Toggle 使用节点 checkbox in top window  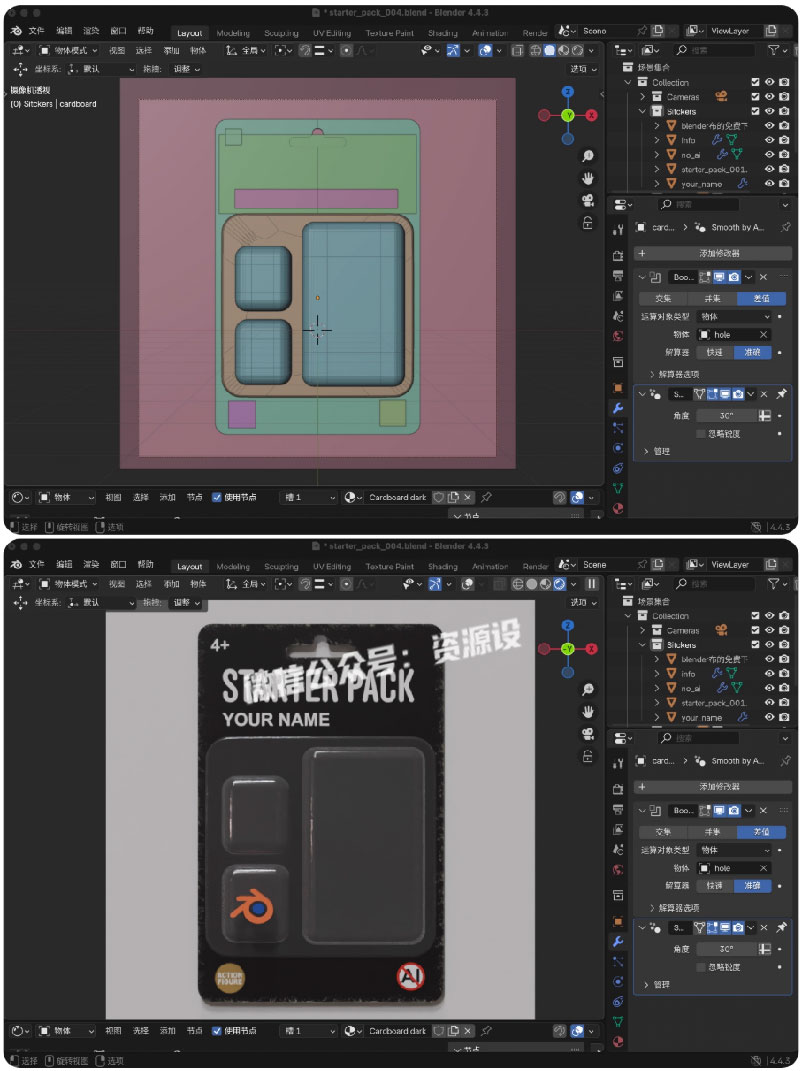tap(217, 497)
